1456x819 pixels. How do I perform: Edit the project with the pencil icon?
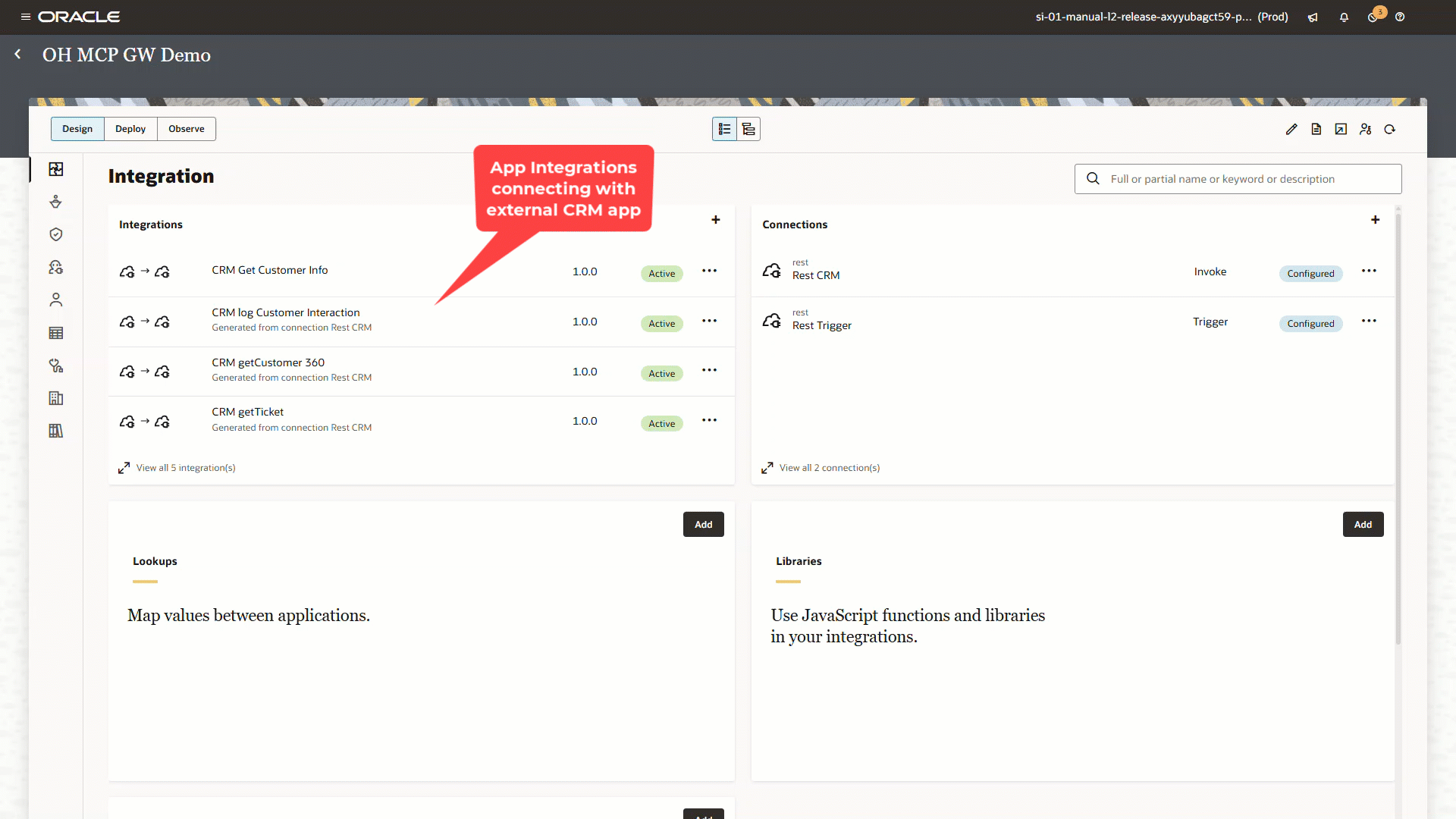1291,130
